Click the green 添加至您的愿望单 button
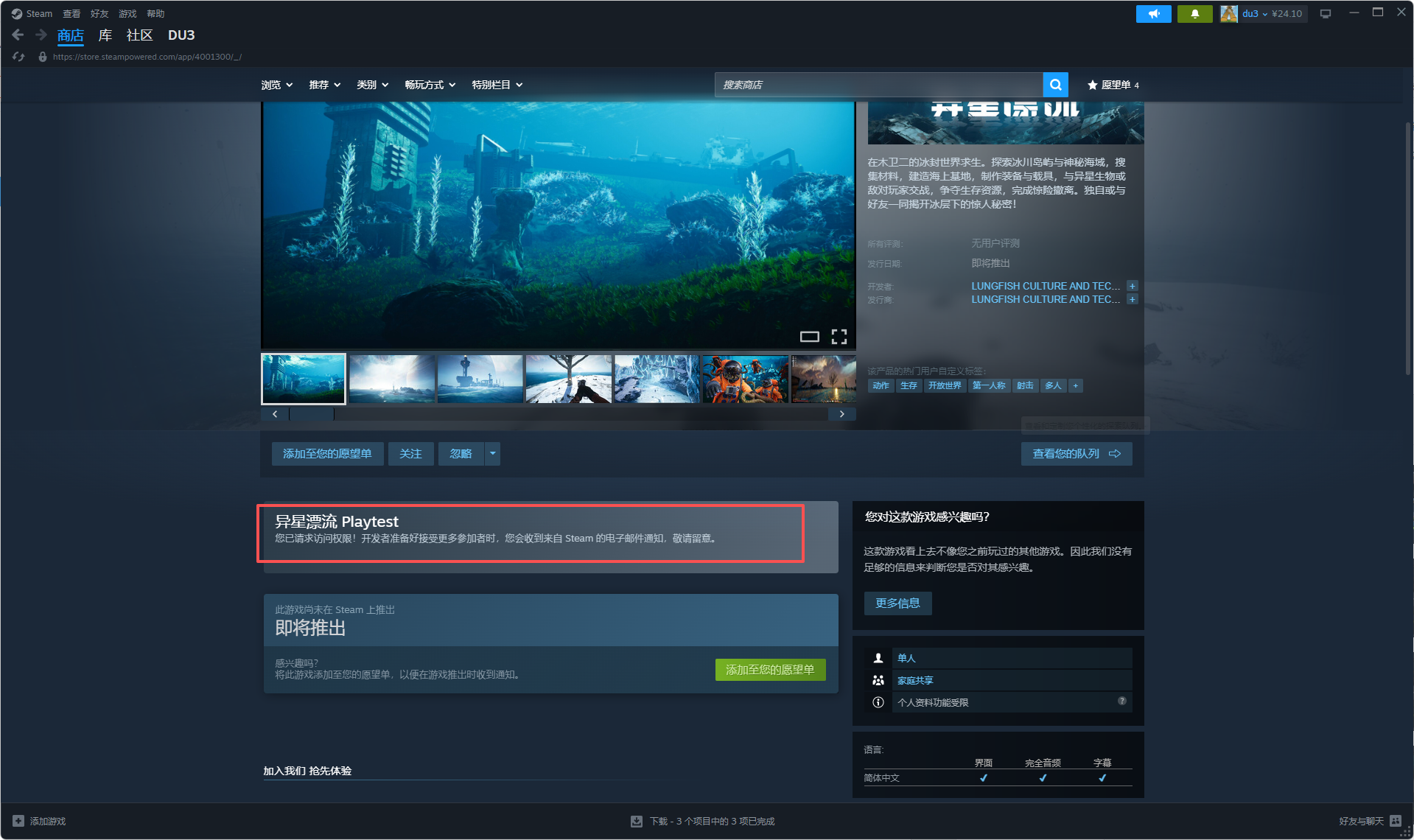This screenshot has height=840, width=1414. pyautogui.click(x=770, y=669)
